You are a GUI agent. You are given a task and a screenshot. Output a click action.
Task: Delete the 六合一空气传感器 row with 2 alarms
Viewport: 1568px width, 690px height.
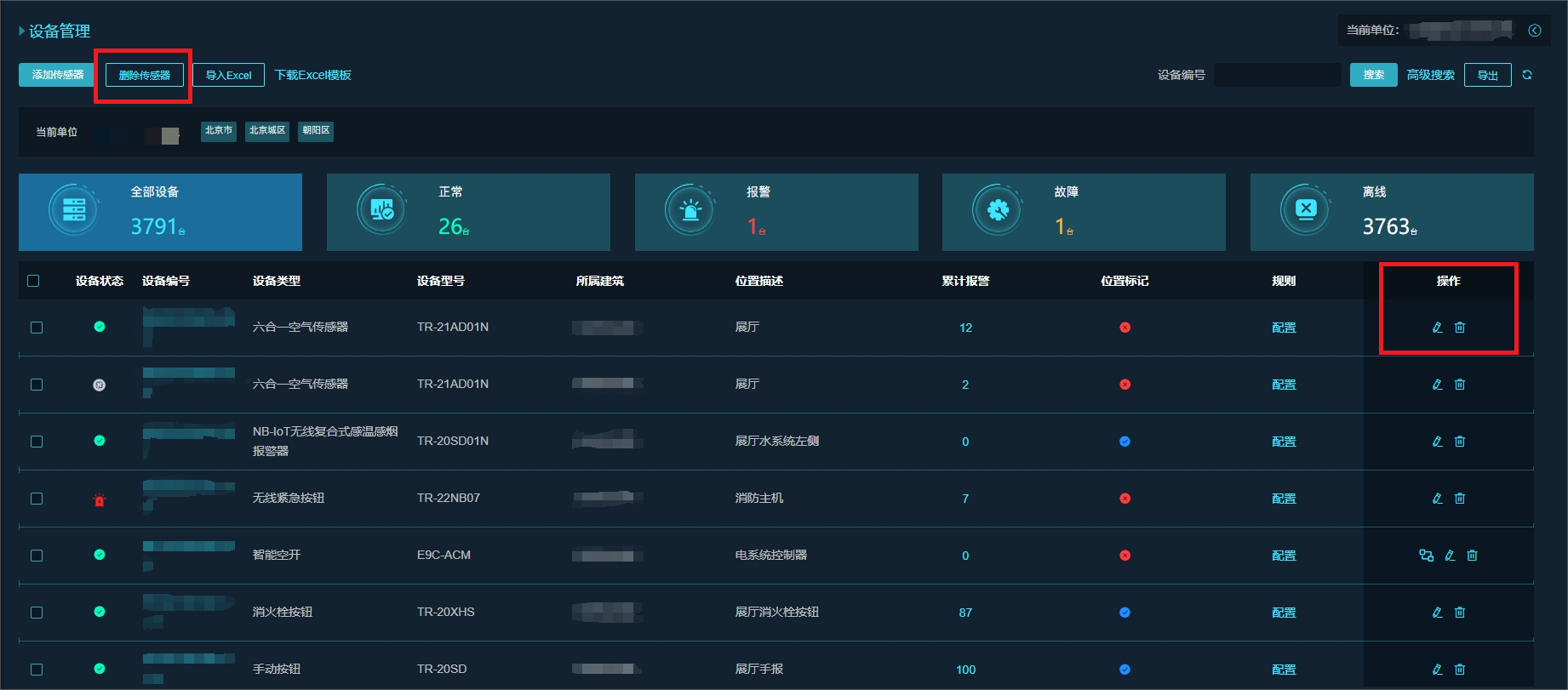point(1460,385)
